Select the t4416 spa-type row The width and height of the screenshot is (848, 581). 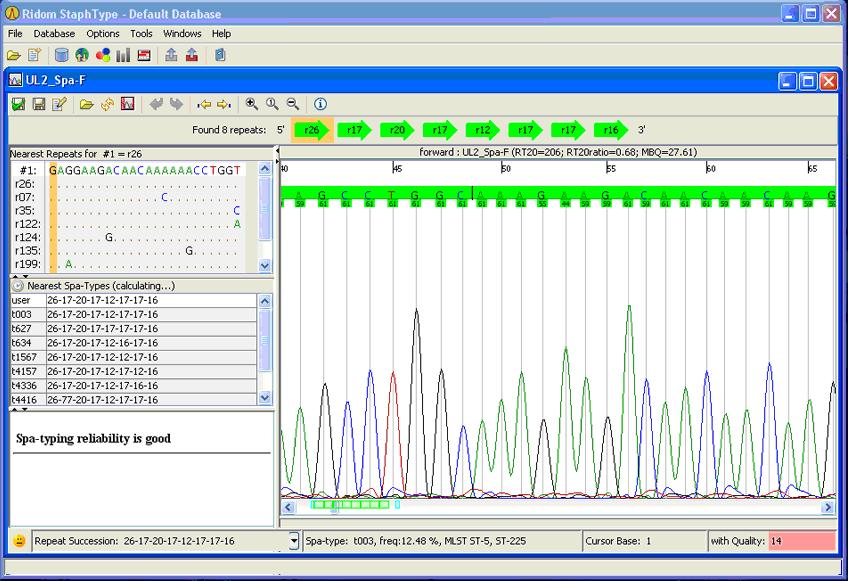pyautogui.click(x=133, y=399)
